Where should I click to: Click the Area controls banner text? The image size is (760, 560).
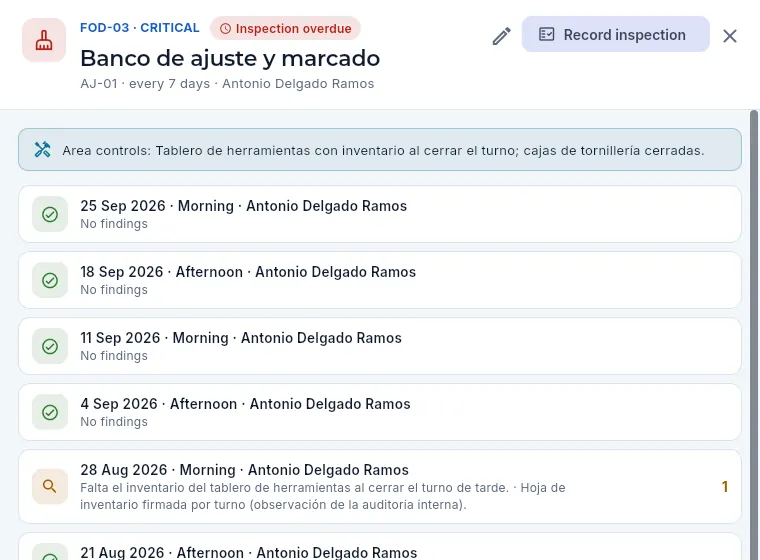tap(383, 151)
